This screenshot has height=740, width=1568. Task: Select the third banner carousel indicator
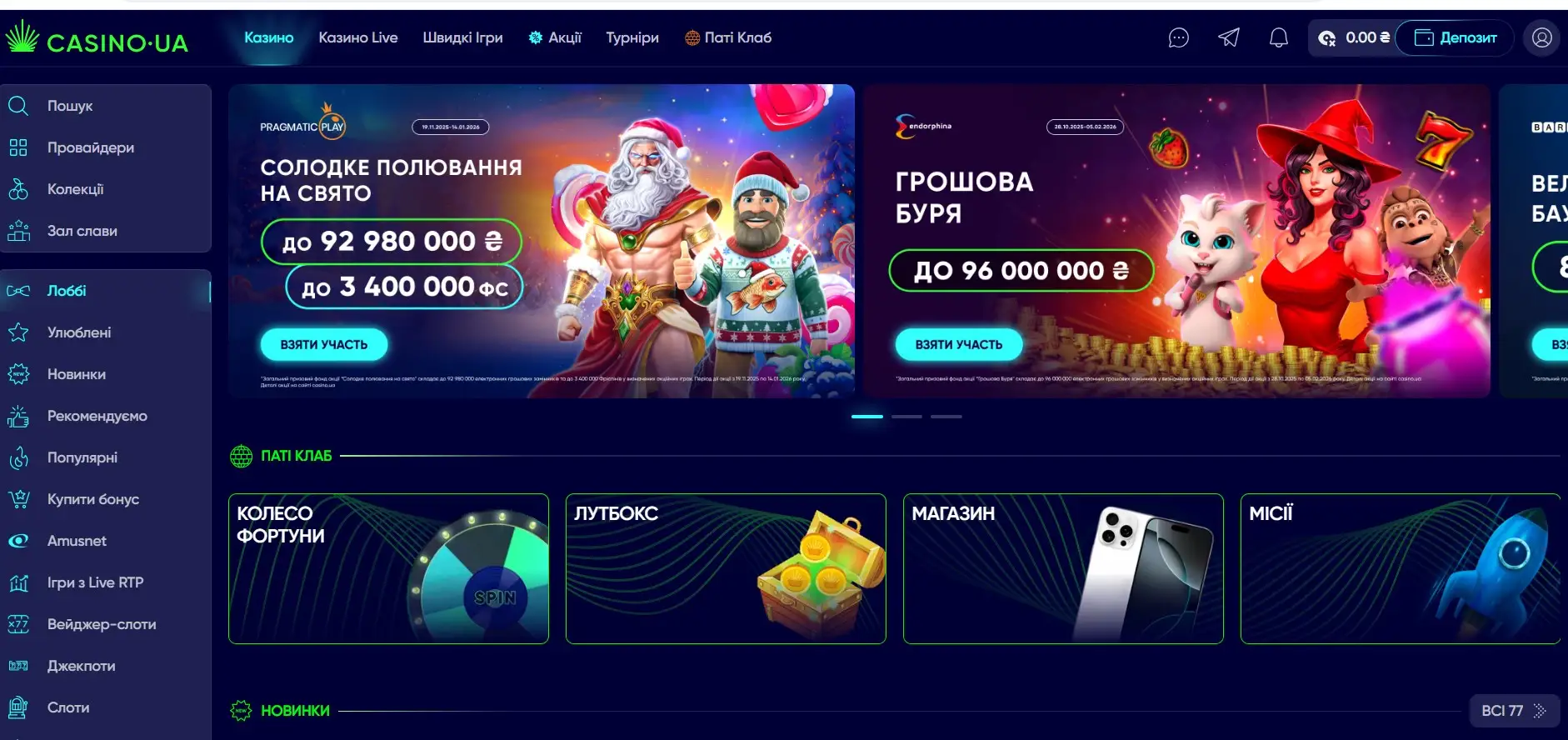[x=946, y=416]
